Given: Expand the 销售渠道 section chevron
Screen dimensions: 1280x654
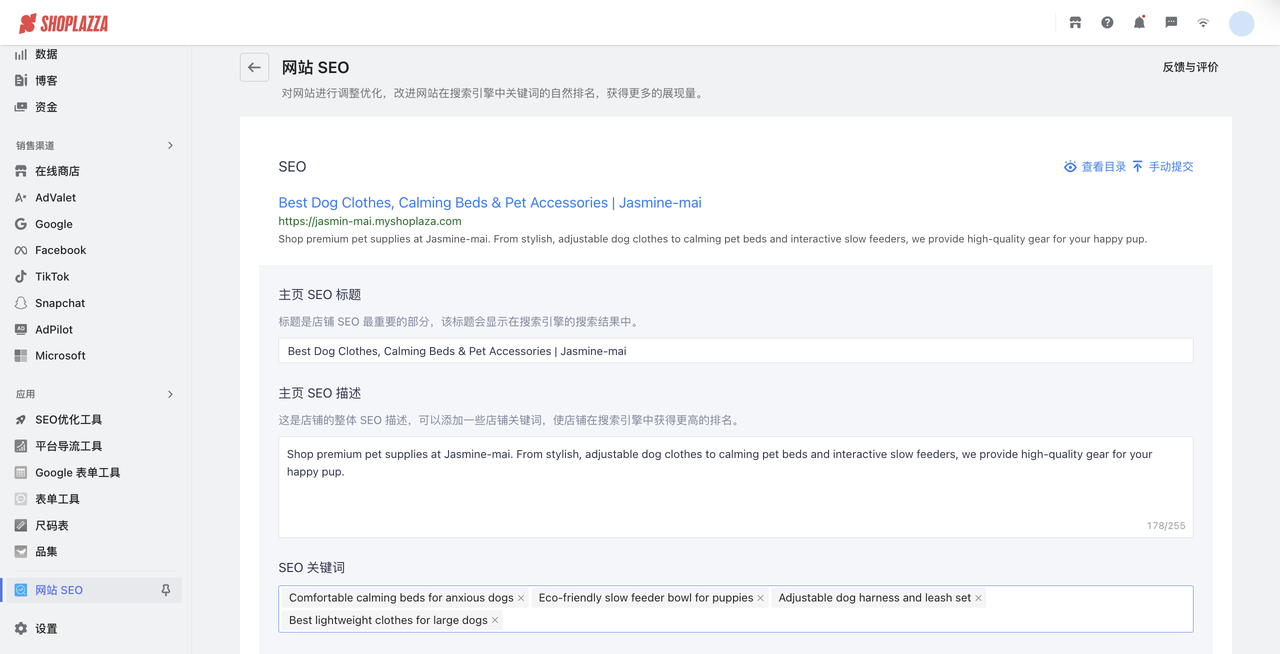Looking at the screenshot, I should click(x=170, y=146).
